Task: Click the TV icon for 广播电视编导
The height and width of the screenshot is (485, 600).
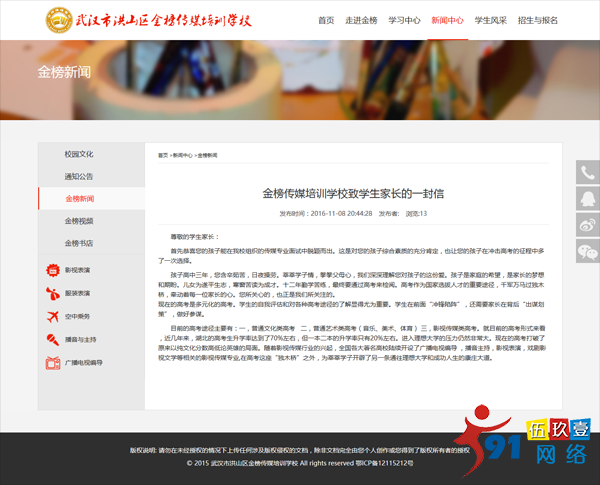Action: [52, 362]
